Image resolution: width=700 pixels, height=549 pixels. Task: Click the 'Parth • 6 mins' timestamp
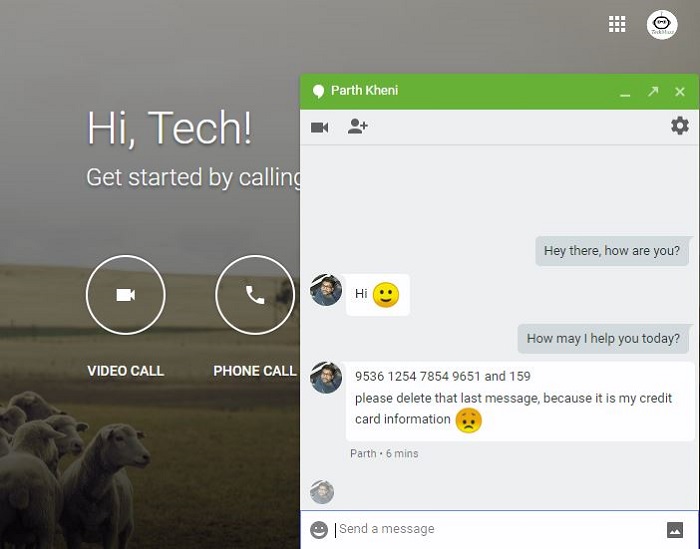click(384, 453)
